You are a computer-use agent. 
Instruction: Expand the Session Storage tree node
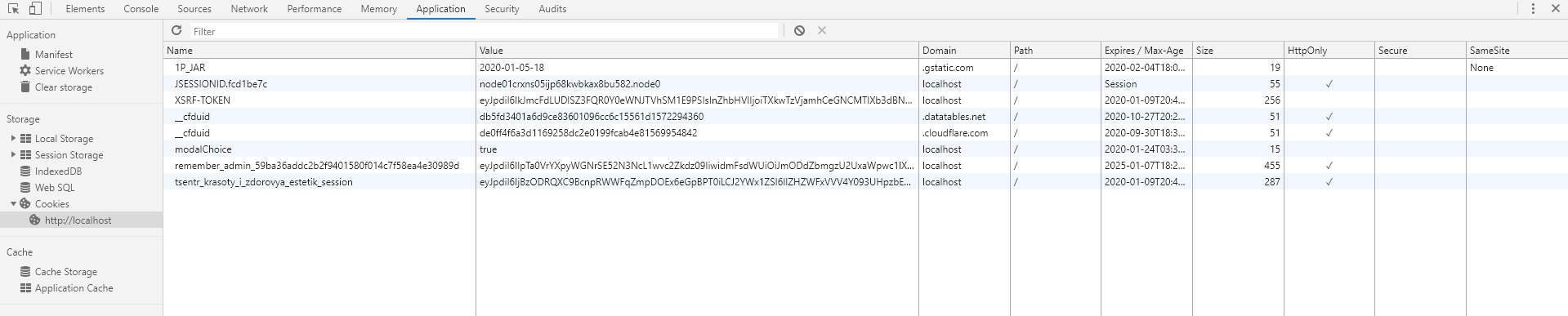[x=13, y=154]
